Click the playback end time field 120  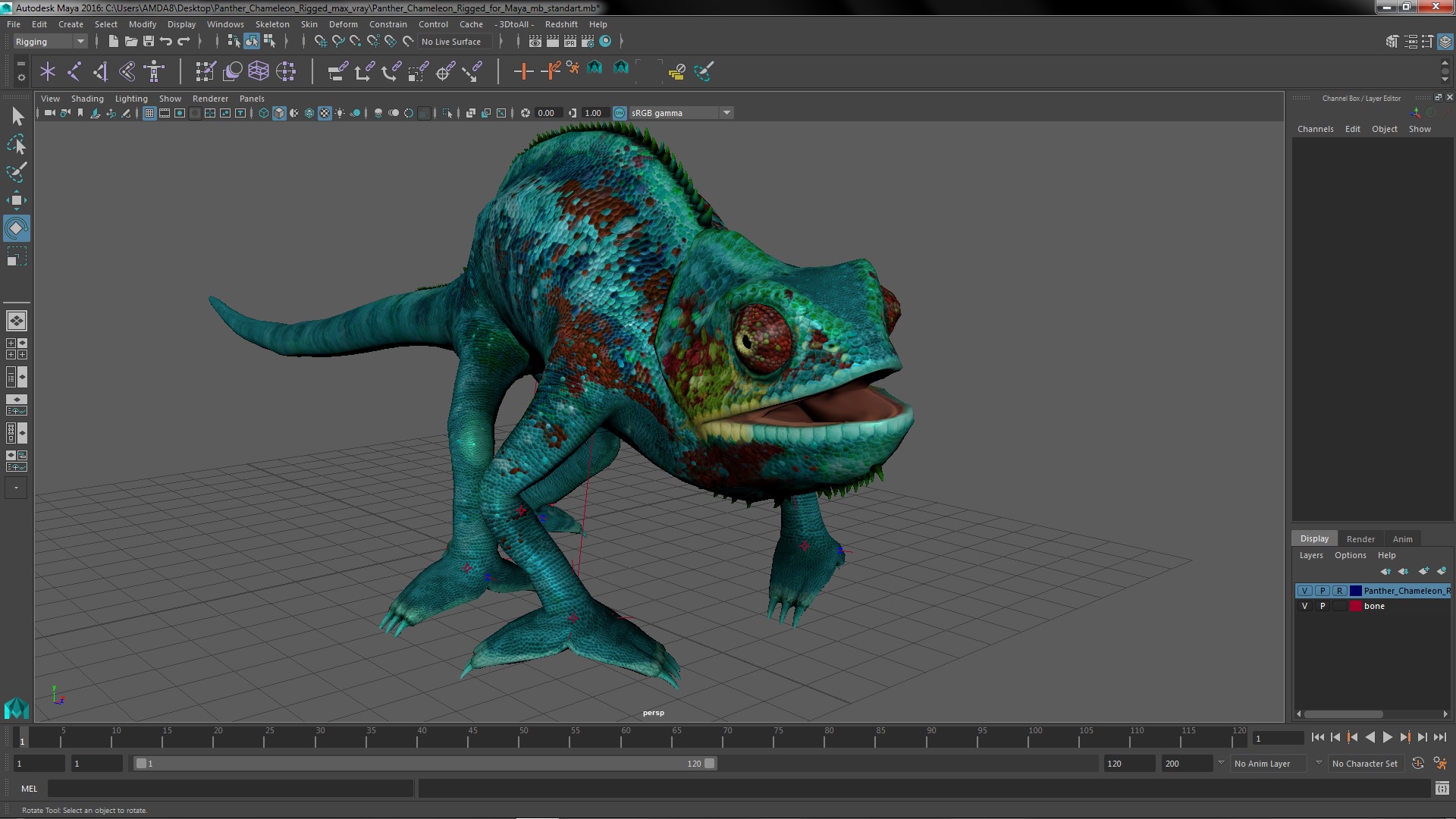[x=1128, y=764]
